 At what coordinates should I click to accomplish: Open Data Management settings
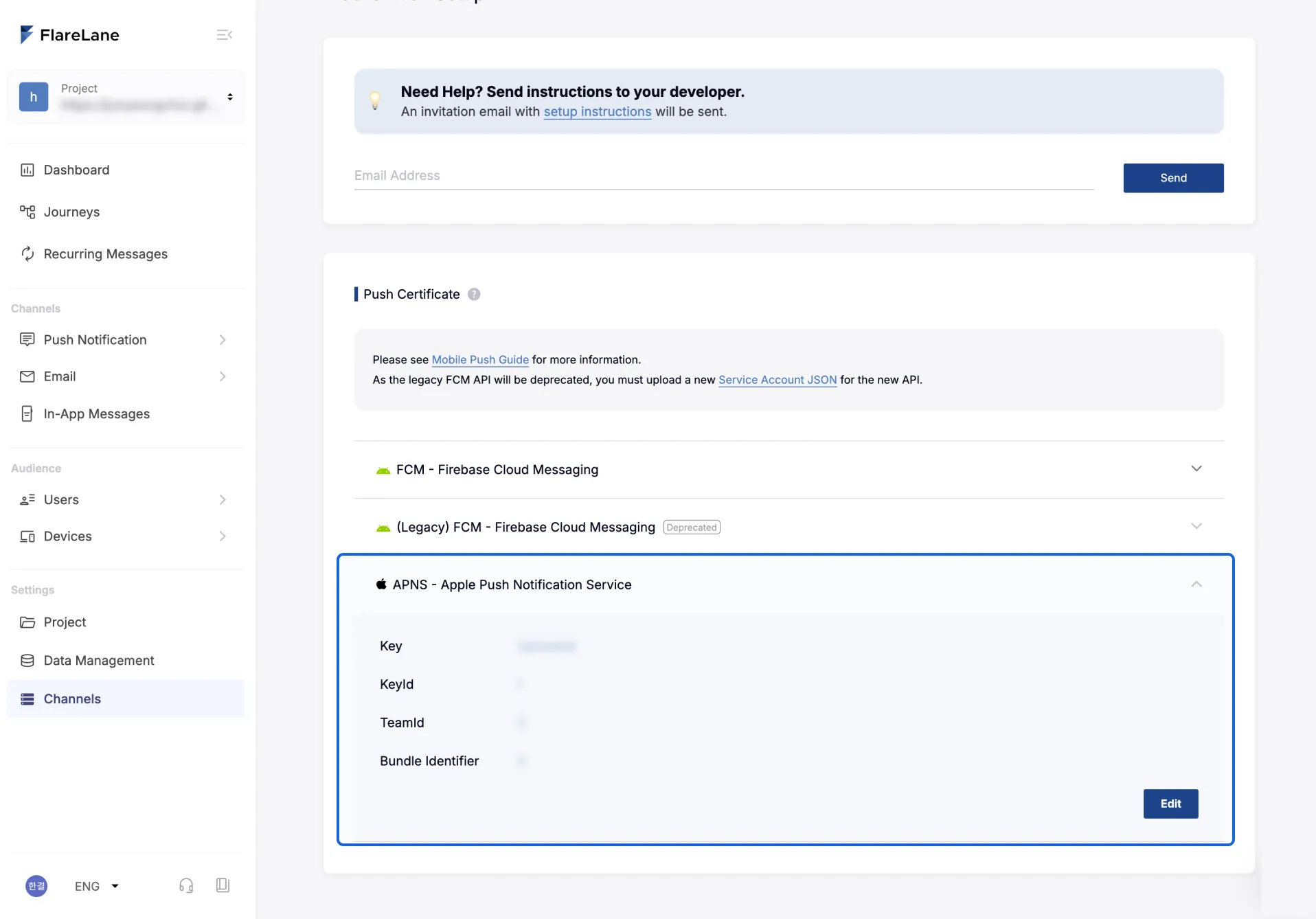coord(99,660)
